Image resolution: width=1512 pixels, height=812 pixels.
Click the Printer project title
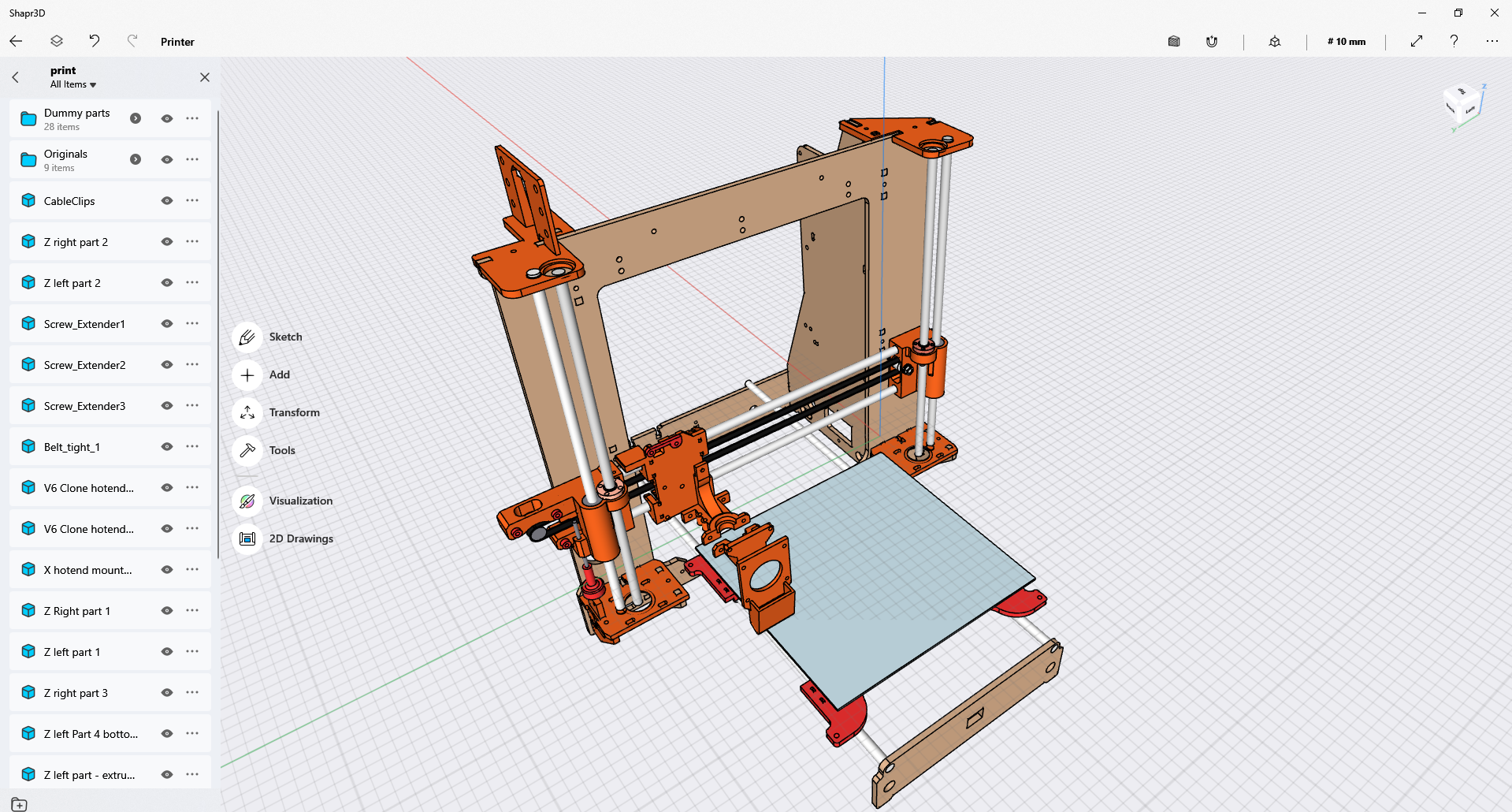pos(176,41)
